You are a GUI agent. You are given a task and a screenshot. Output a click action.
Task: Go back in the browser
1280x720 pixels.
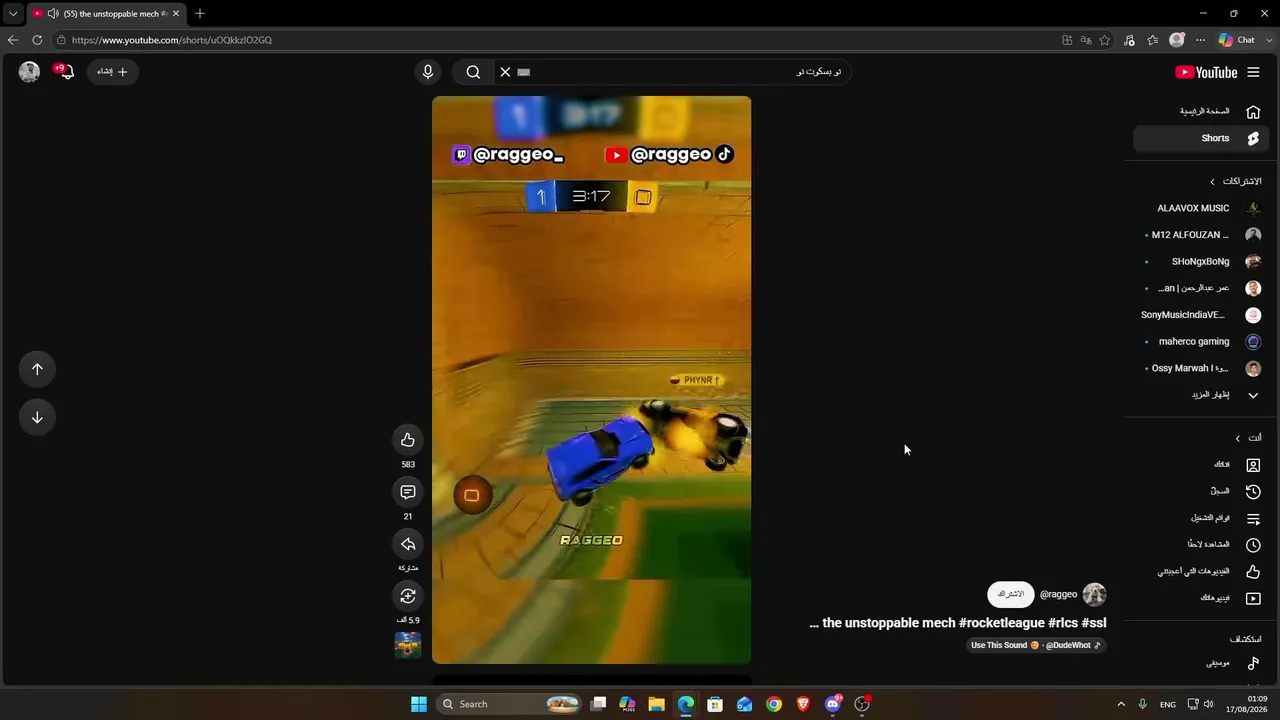pos(13,40)
